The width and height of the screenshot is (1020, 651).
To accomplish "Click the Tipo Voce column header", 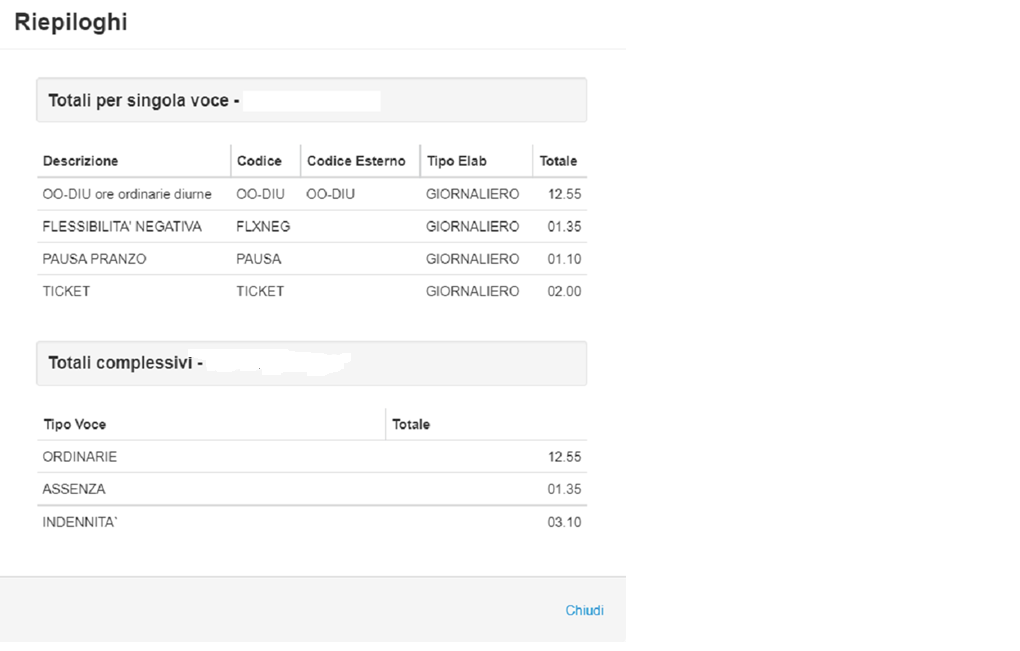I will point(74,425).
